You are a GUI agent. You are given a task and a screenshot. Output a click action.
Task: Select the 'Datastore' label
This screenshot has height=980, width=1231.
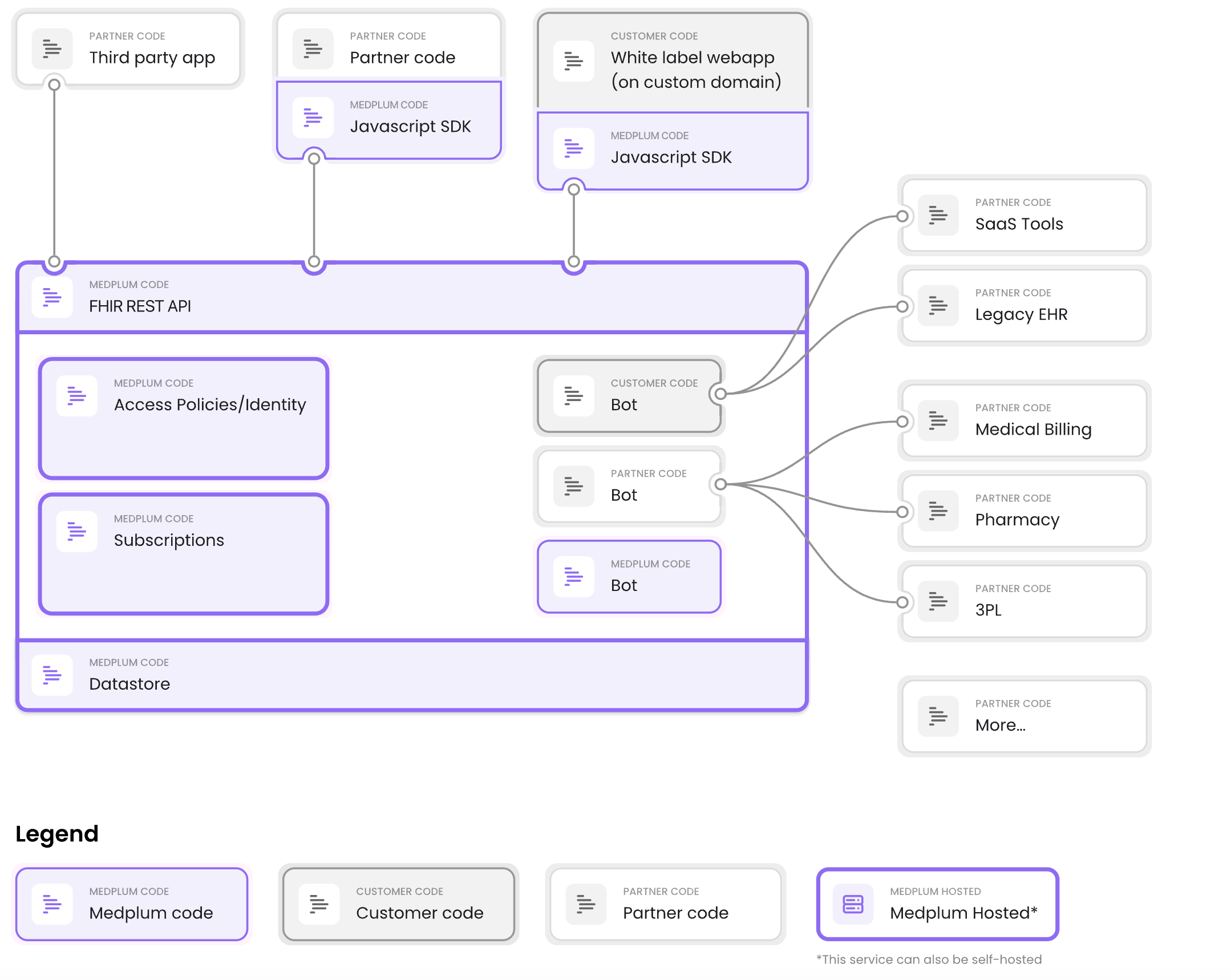pos(129,683)
